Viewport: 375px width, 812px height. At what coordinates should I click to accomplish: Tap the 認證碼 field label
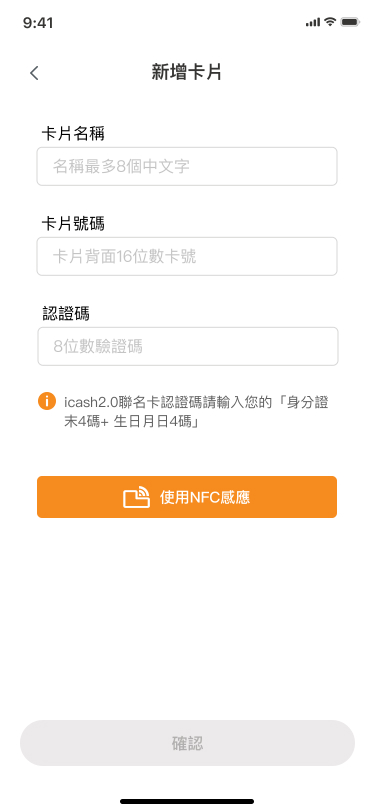tap(65, 313)
